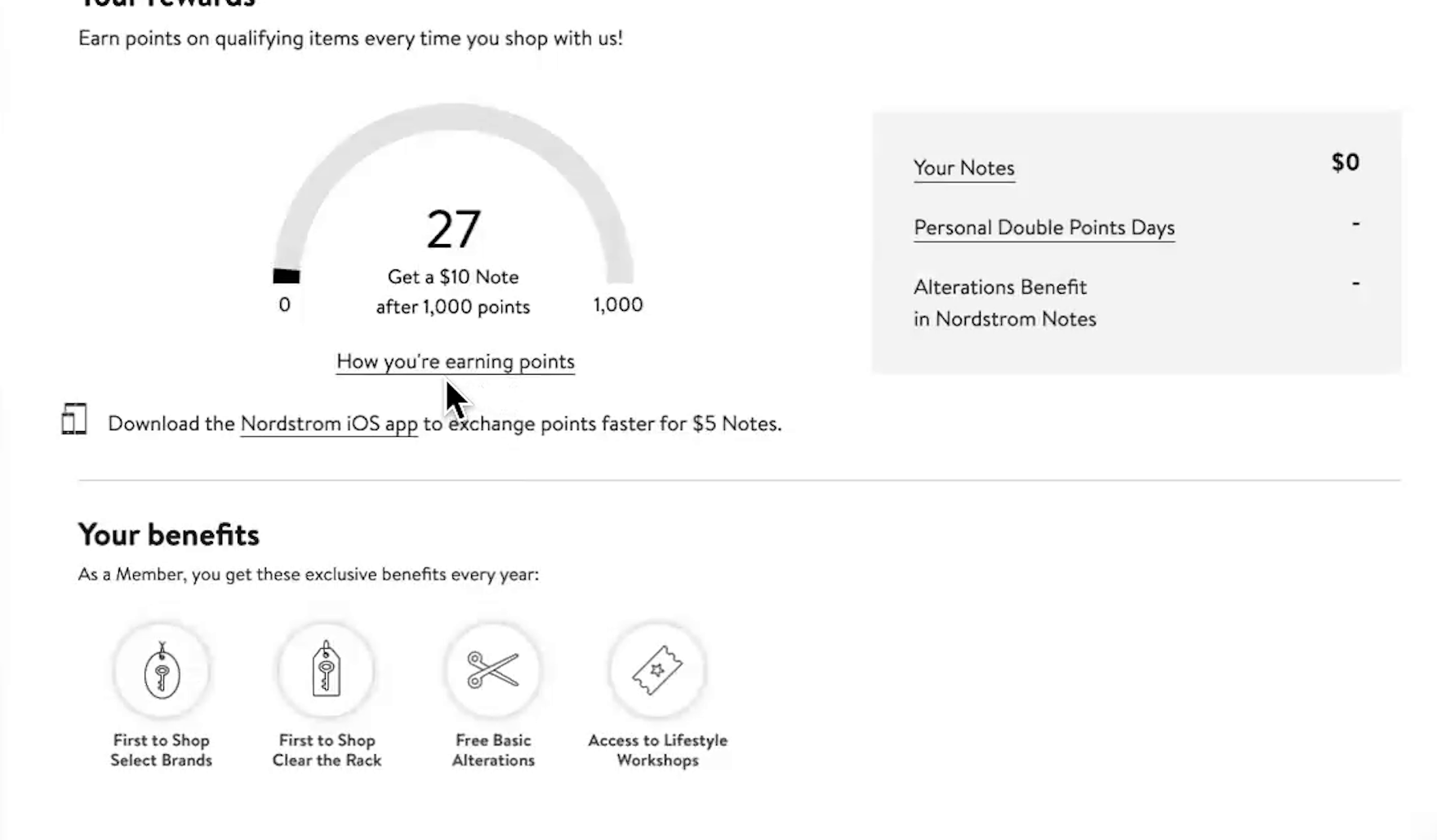The image size is (1437, 840).
Task: Click the black progress marker on gauge
Action: click(287, 276)
